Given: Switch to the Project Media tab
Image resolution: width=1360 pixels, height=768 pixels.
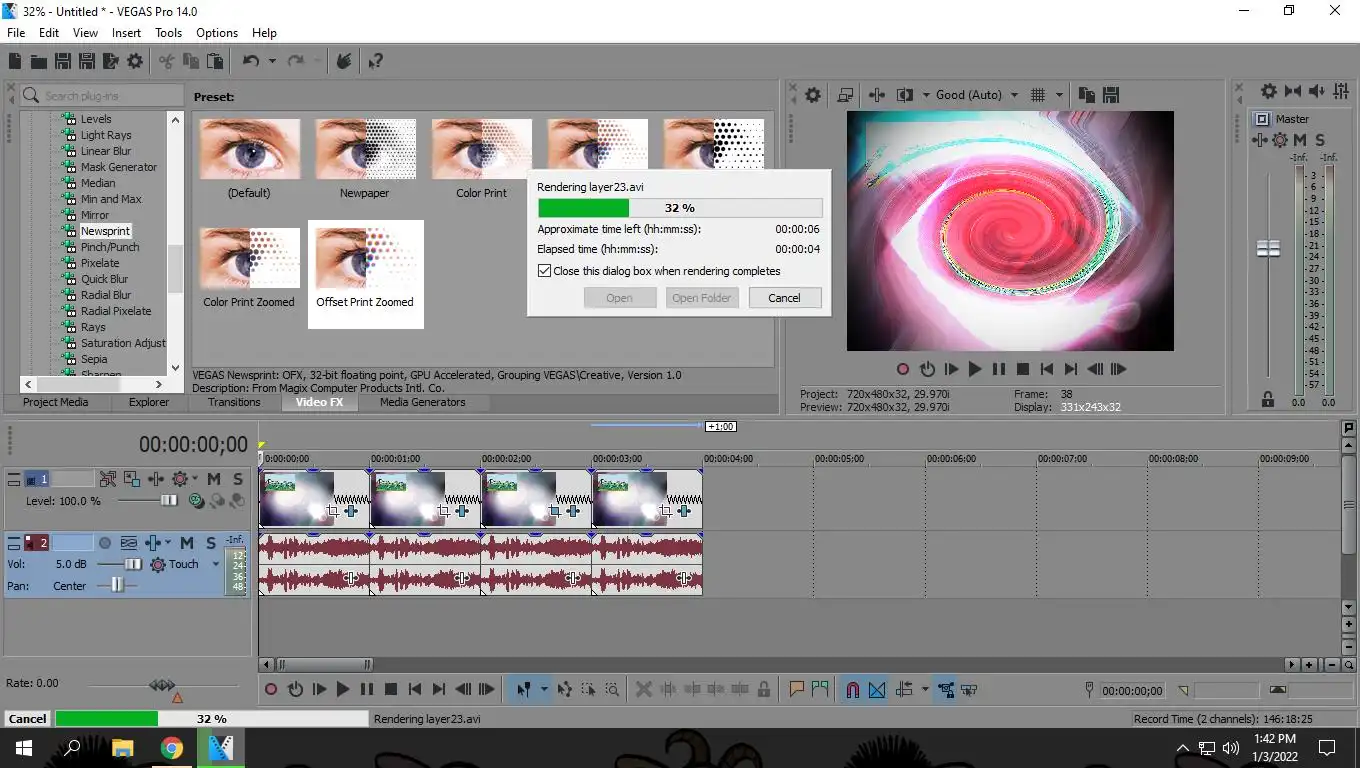Looking at the screenshot, I should [x=56, y=402].
